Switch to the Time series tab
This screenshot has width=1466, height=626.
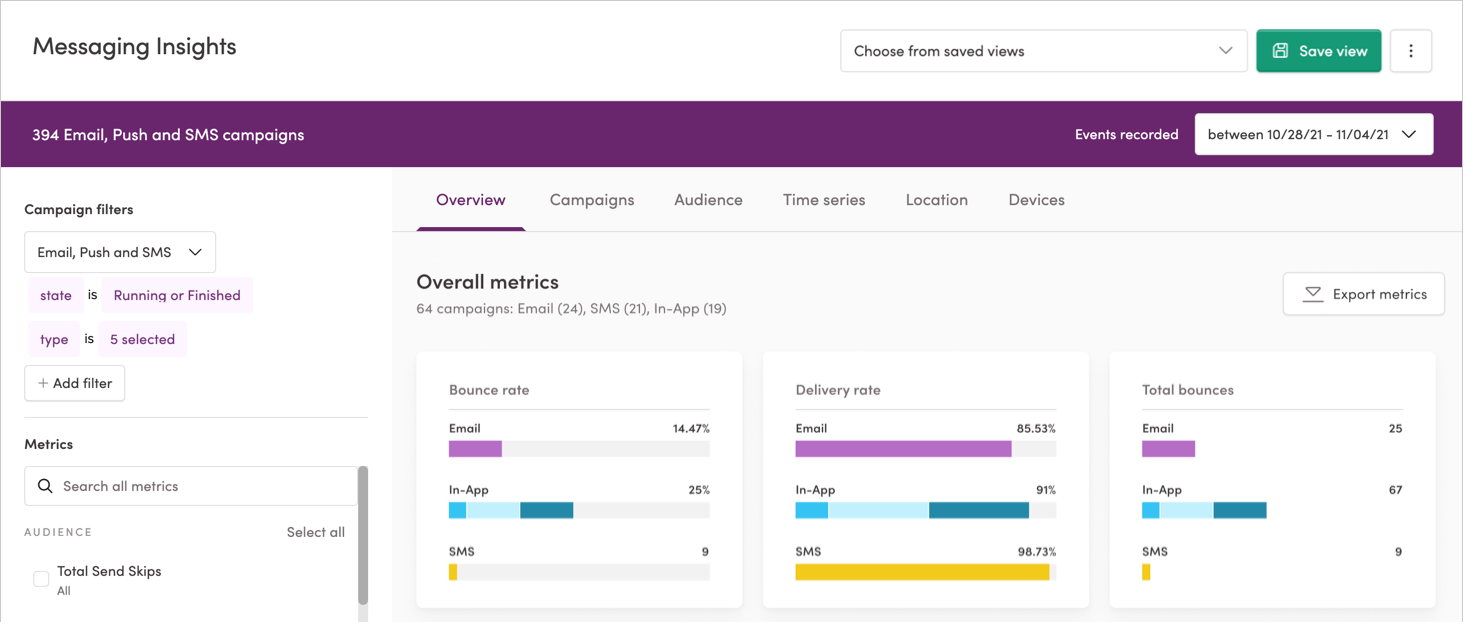tap(823, 199)
